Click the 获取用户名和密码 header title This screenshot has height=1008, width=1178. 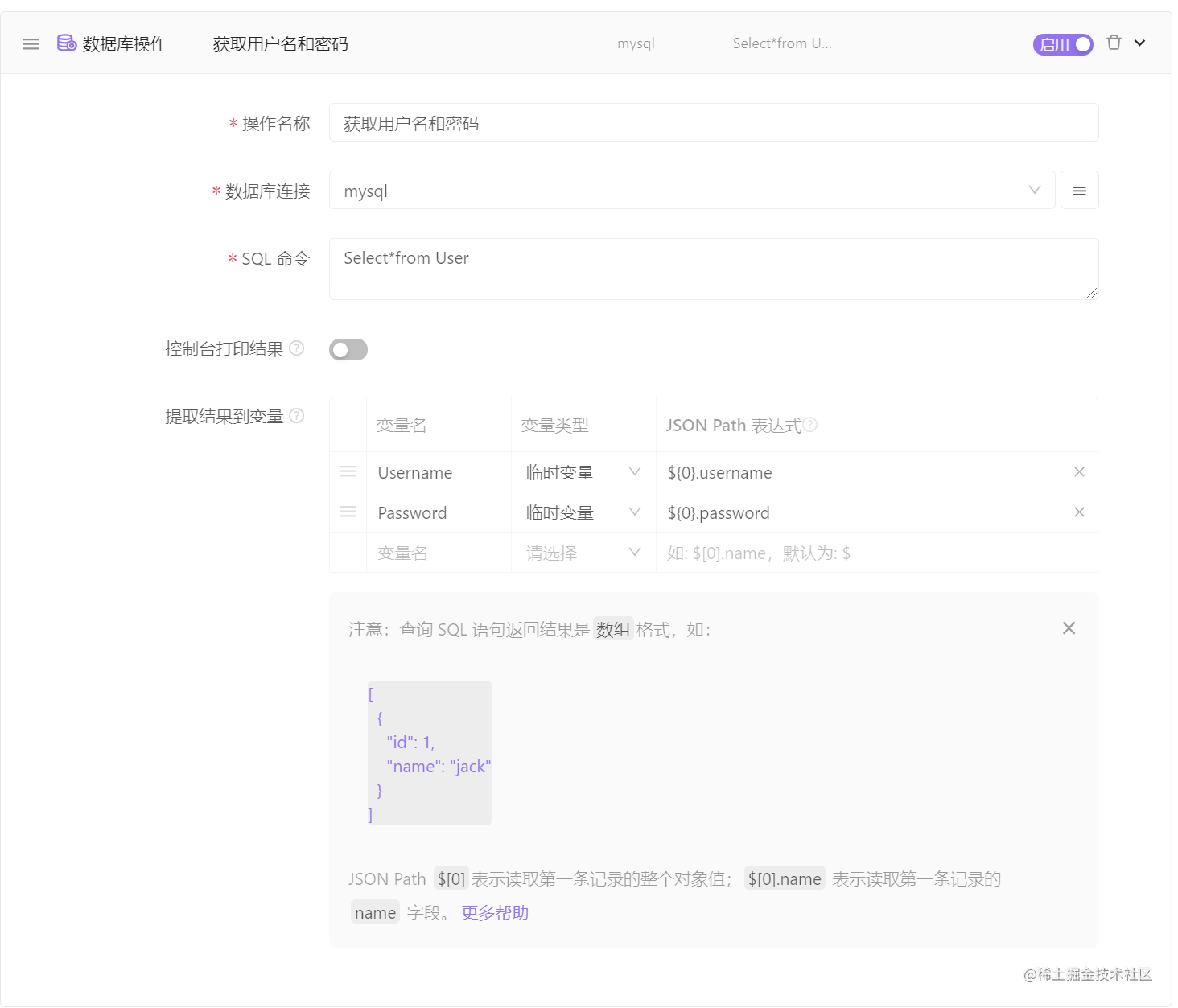click(280, 44)
